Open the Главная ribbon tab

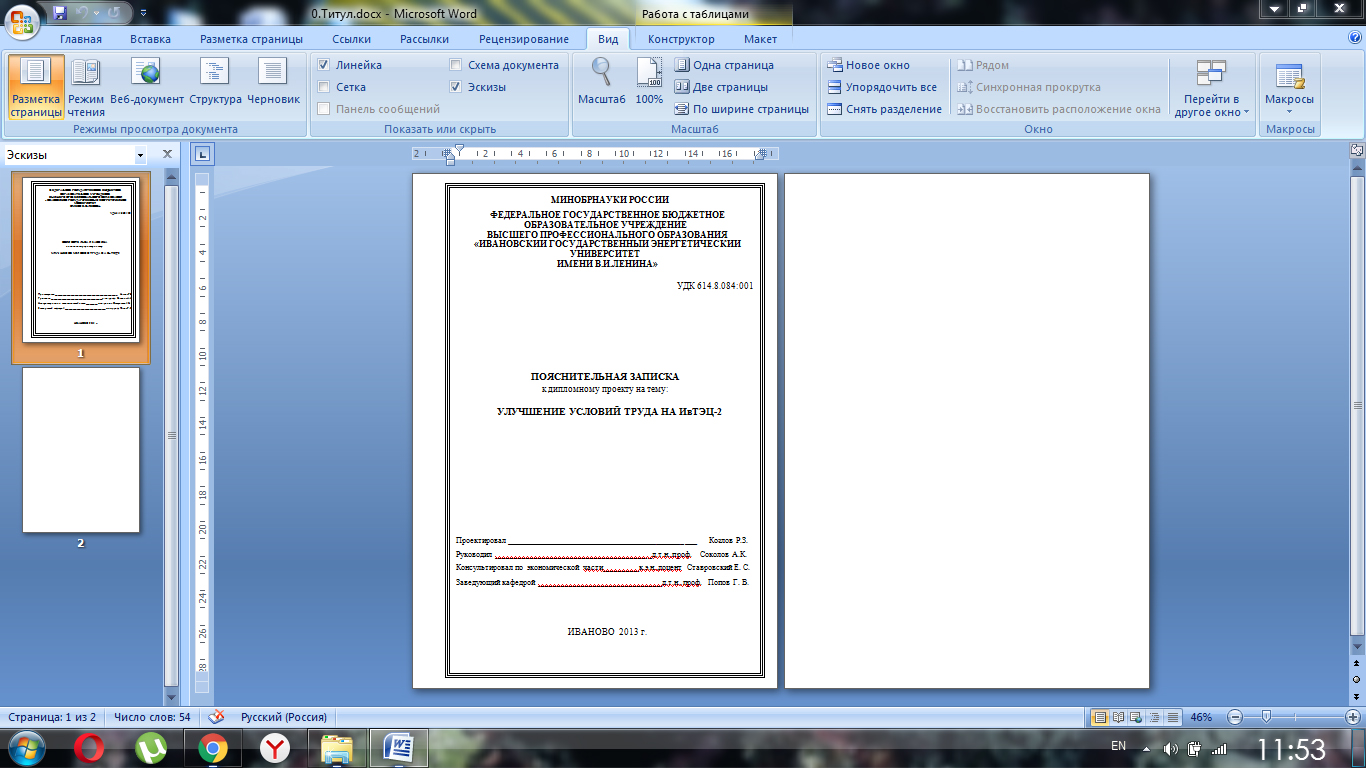[x=80, y=39]
